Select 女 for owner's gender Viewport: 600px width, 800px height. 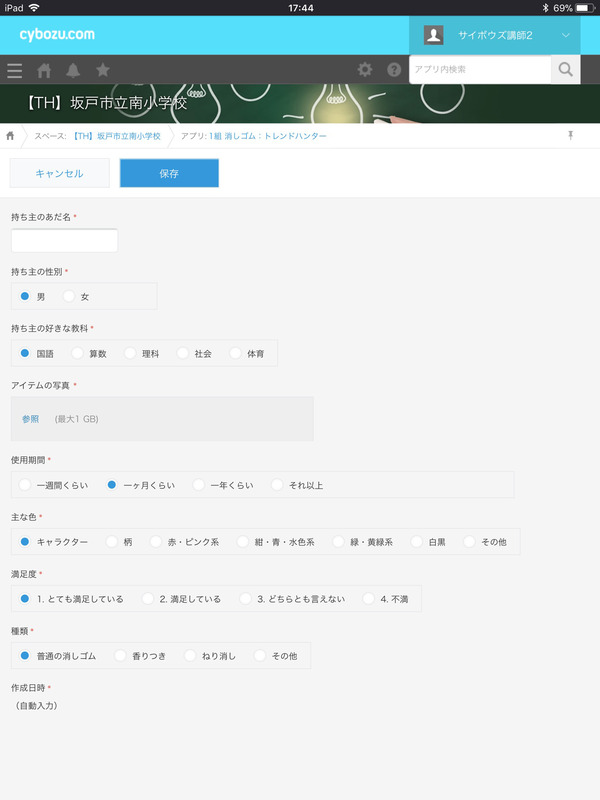70,297
